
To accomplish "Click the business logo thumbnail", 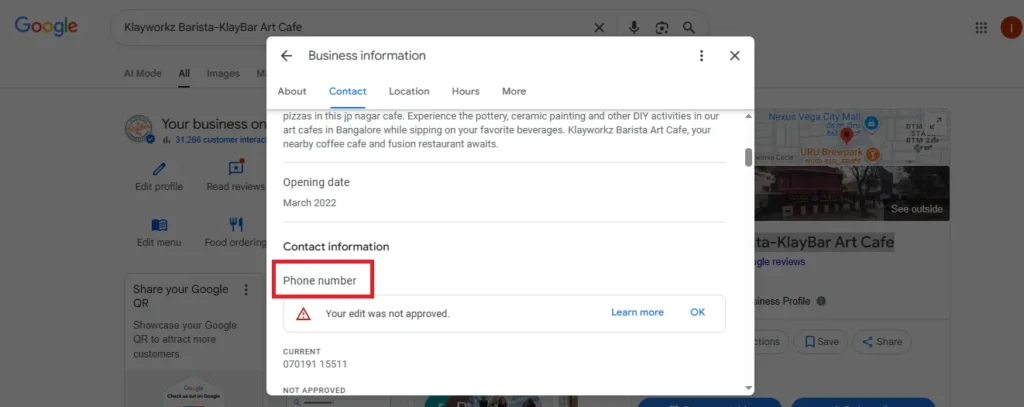I will point(139,129).
